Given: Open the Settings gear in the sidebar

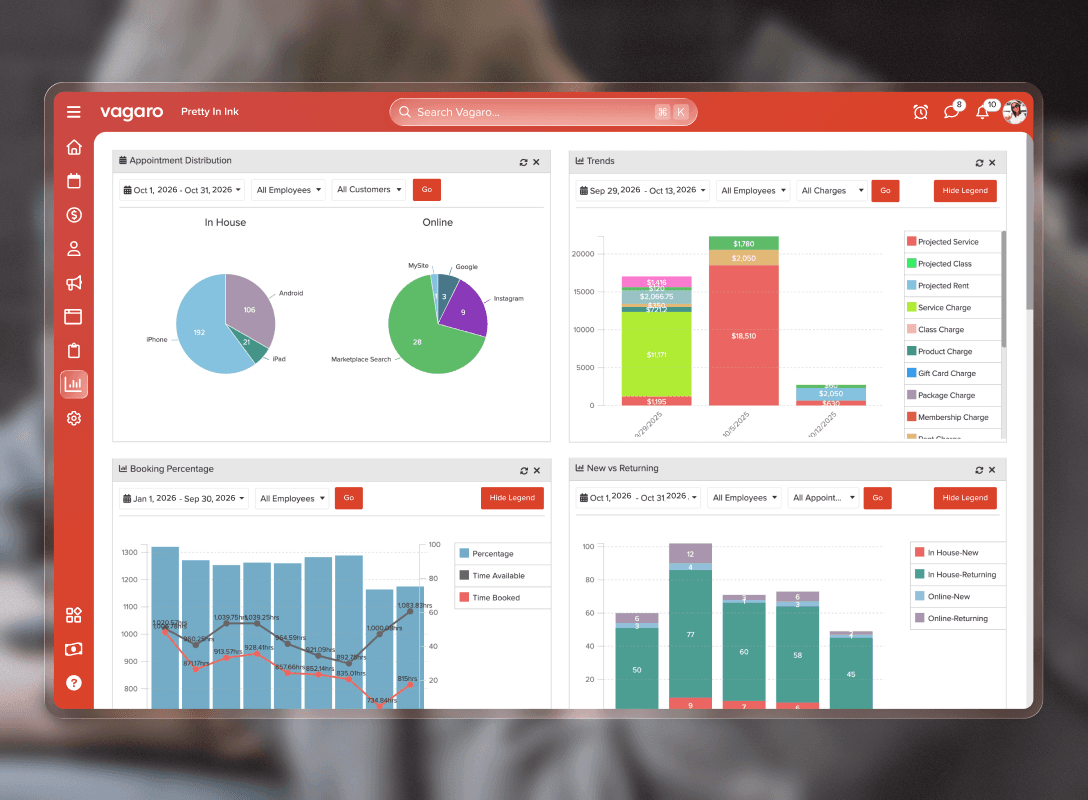Looking at the screenshot, I should click(74, 418).
